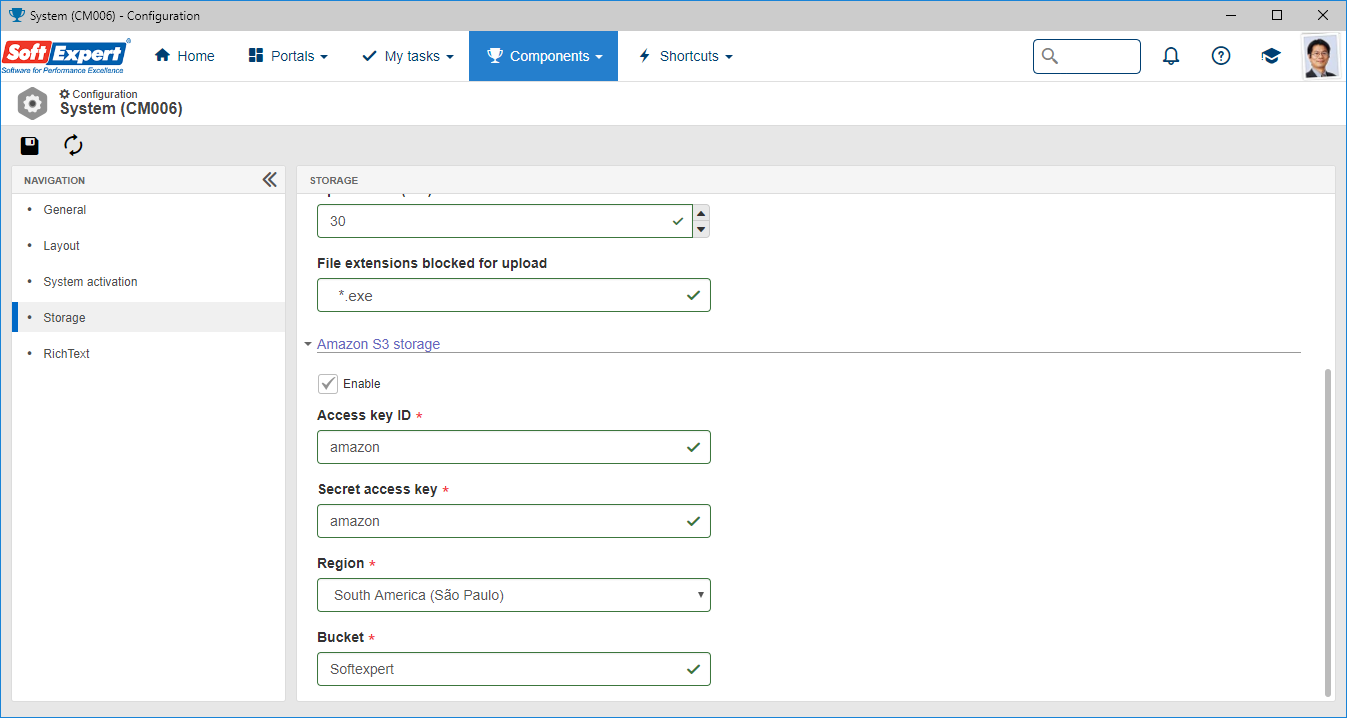Click the SoftExpert logo

(x=67, y=56)
